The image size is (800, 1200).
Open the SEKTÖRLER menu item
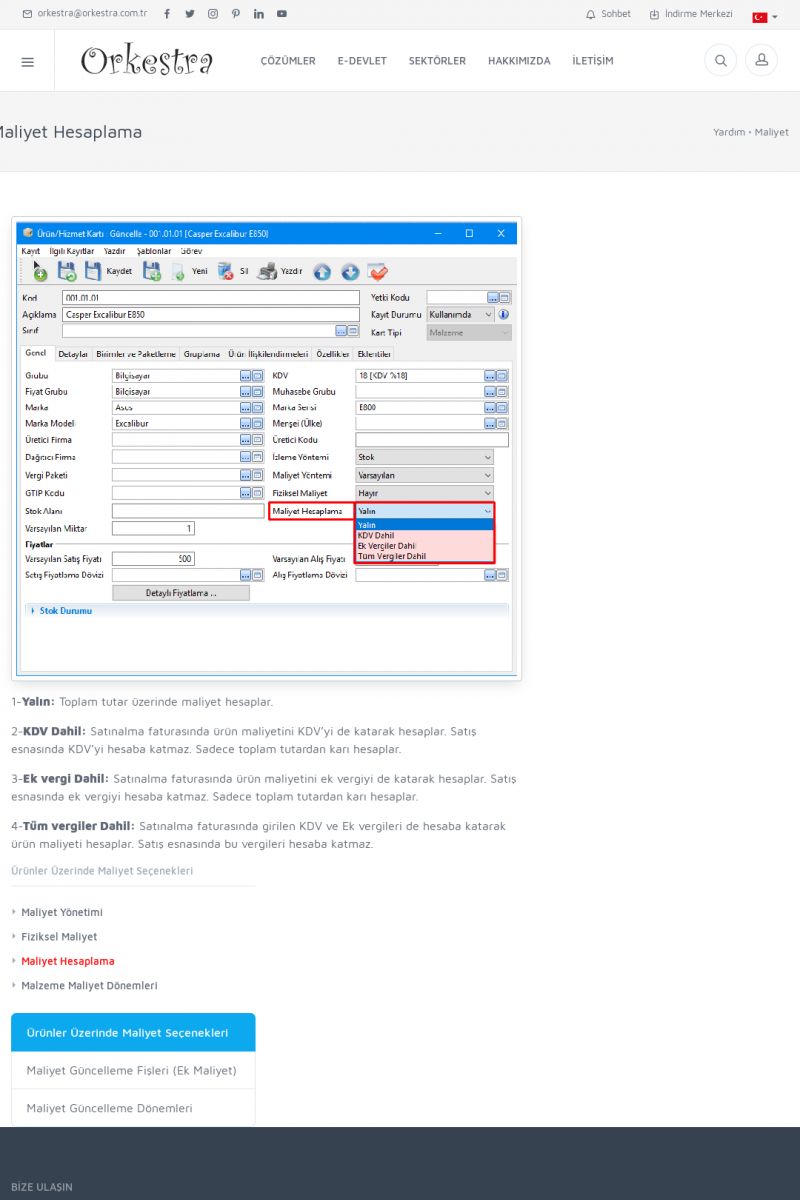coord(437,61)
